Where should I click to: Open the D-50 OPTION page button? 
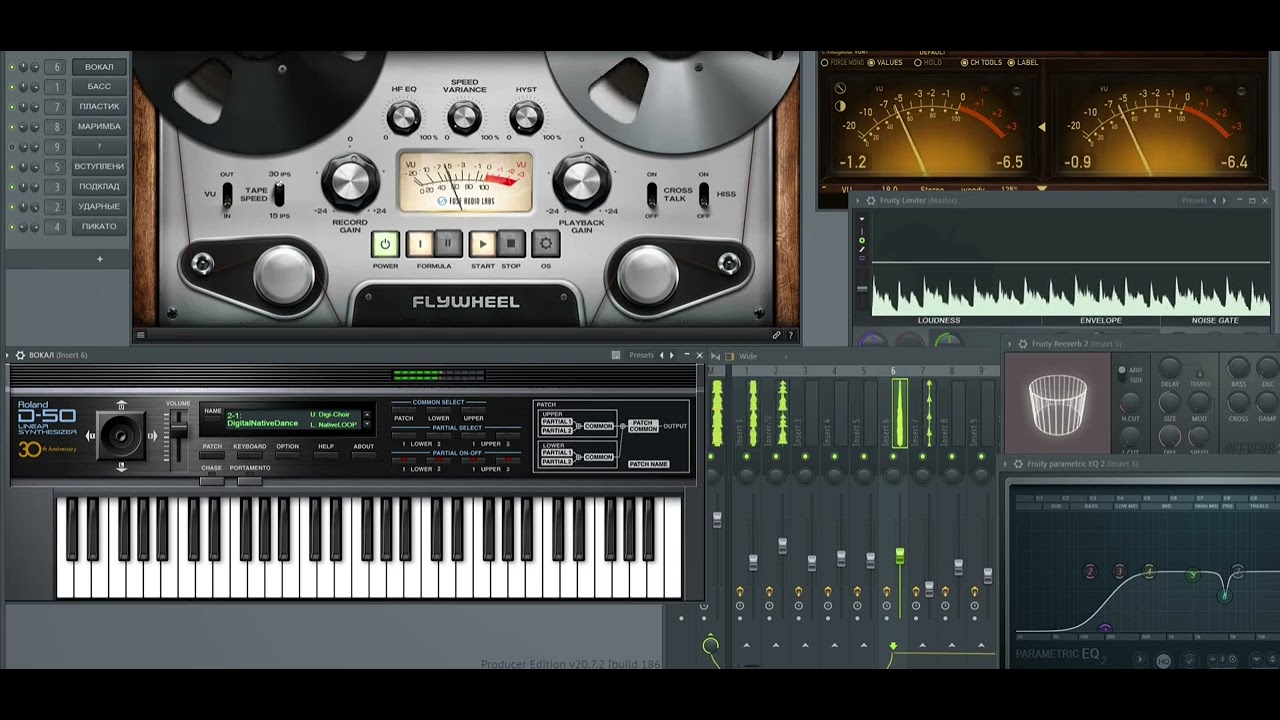(288, 454)
